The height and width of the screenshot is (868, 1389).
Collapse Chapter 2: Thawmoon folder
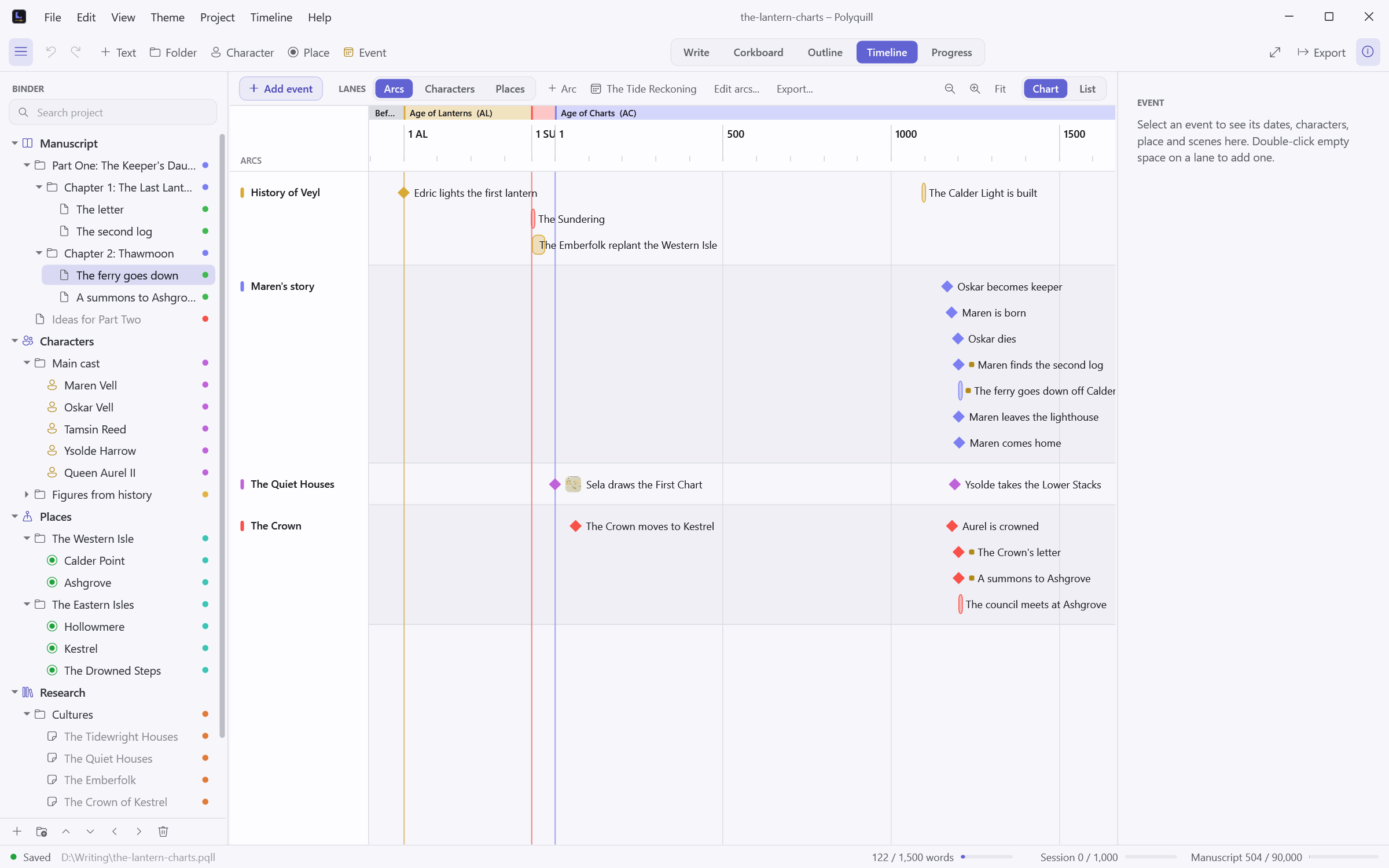[39, 253]
